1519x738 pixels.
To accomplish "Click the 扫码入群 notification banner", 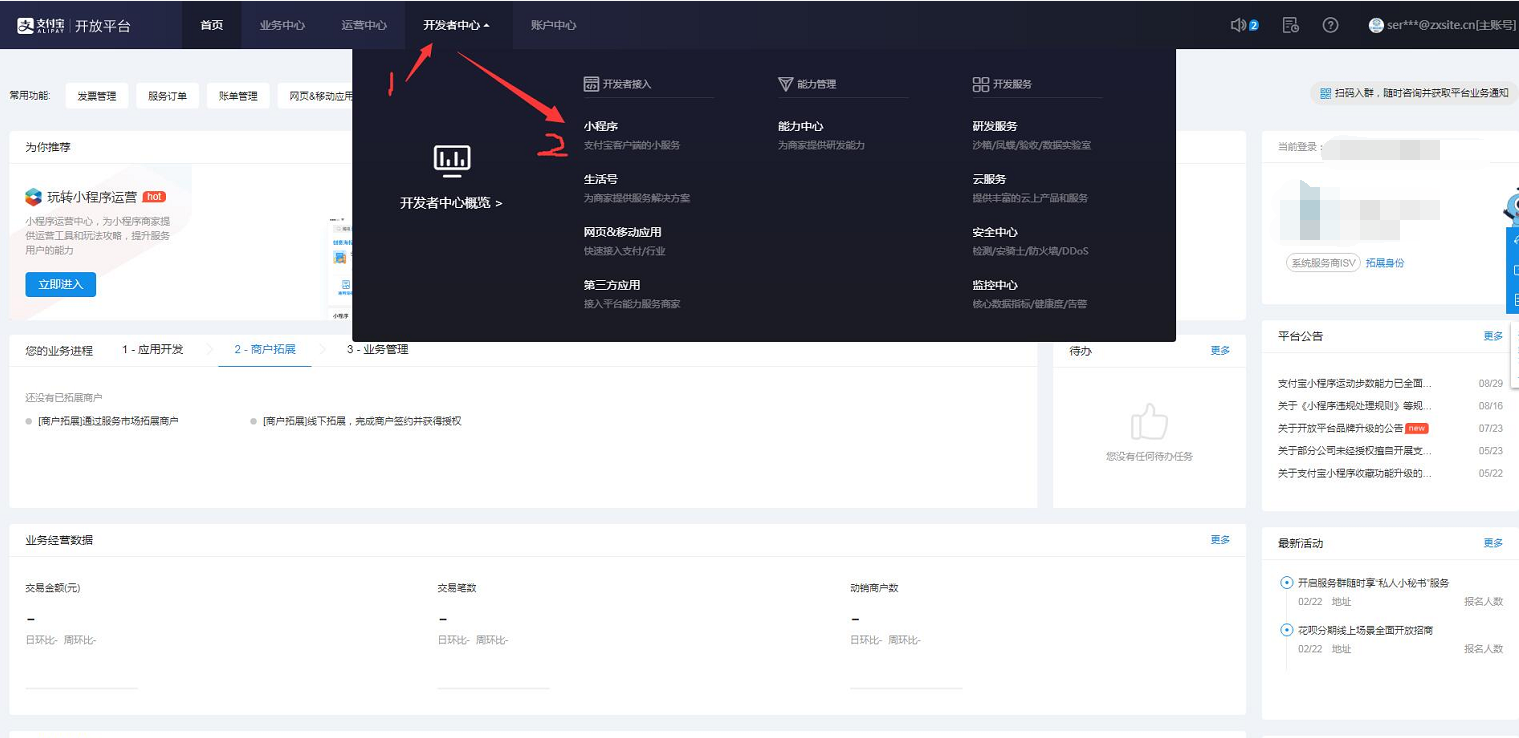I will 1413,93.
